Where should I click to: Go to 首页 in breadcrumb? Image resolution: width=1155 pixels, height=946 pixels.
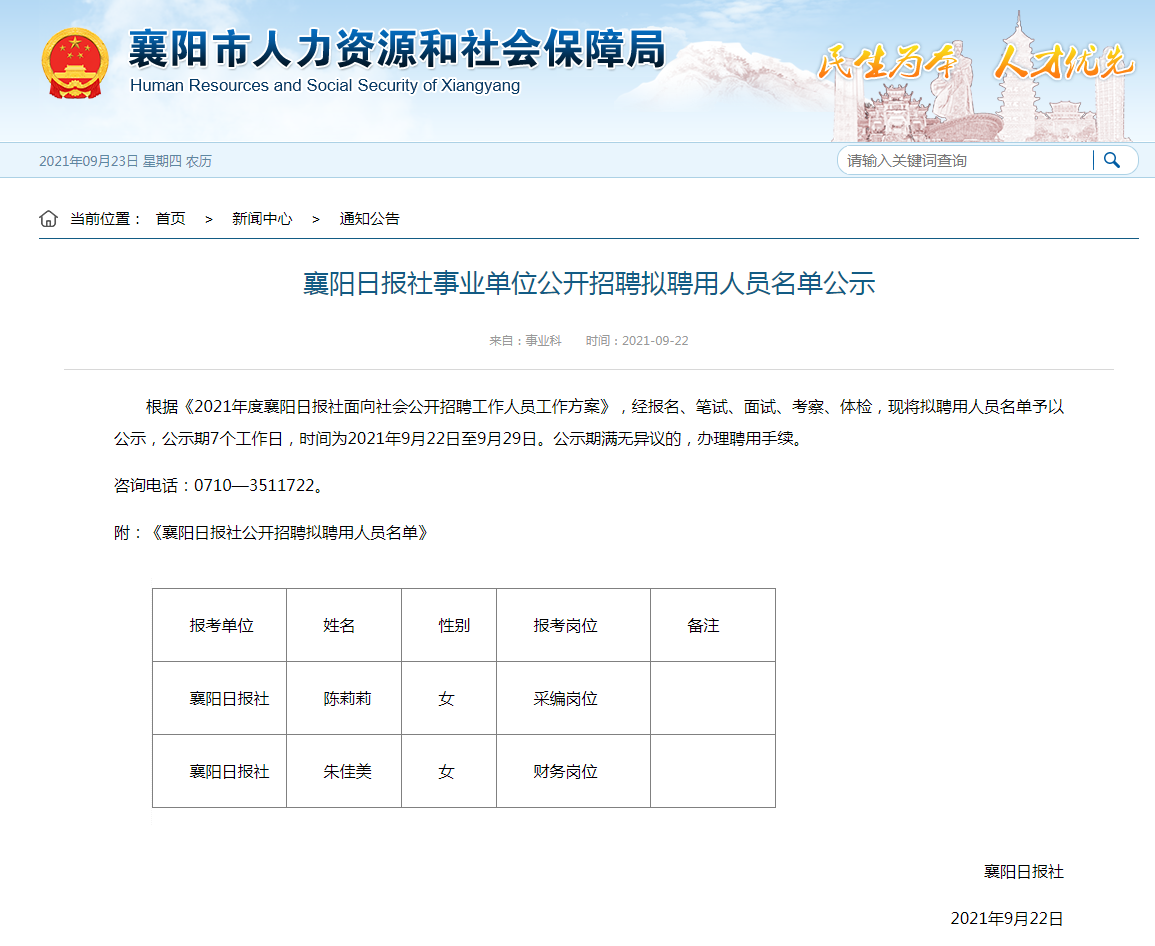coord(170,219)
